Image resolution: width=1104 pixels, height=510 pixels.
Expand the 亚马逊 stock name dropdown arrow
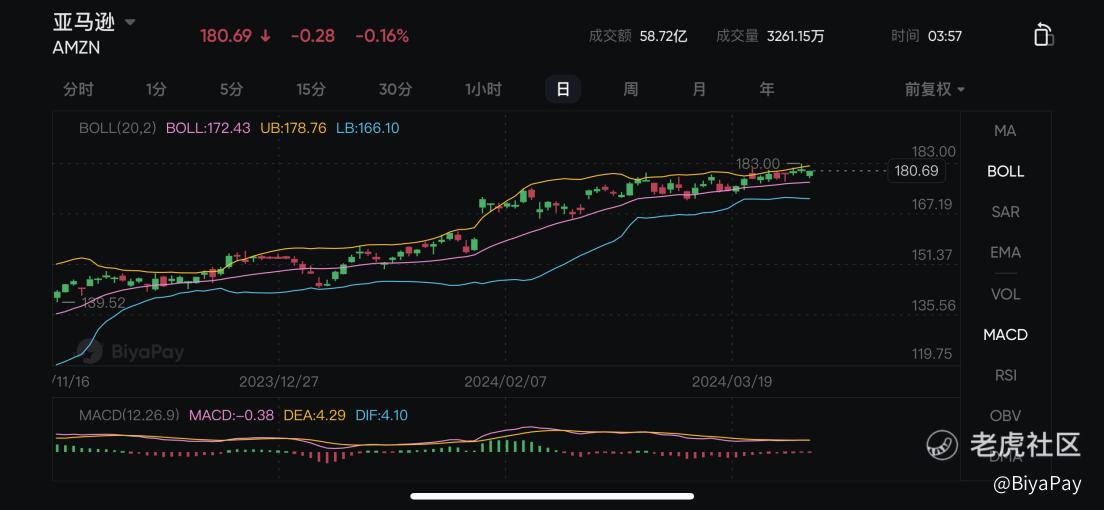(x=130, y=22)
